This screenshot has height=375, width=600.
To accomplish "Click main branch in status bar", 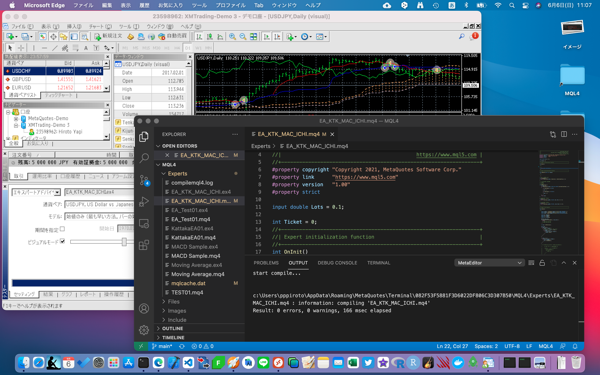I will pos(162,346).
